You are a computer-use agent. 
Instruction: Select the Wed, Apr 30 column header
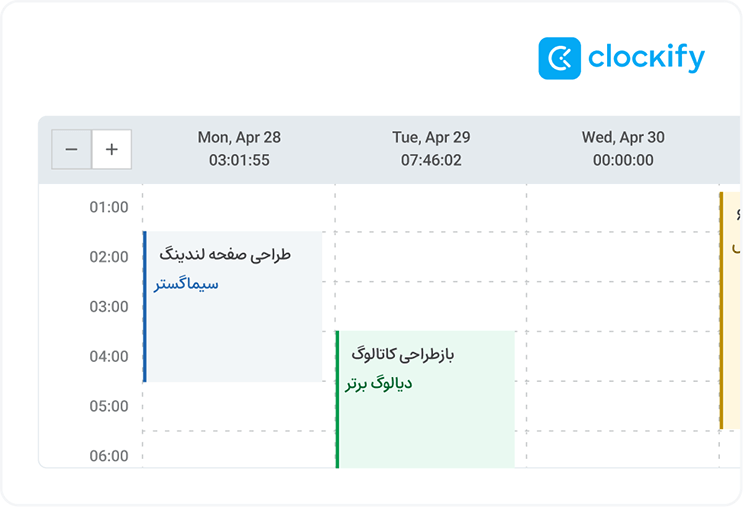point(623,138)
